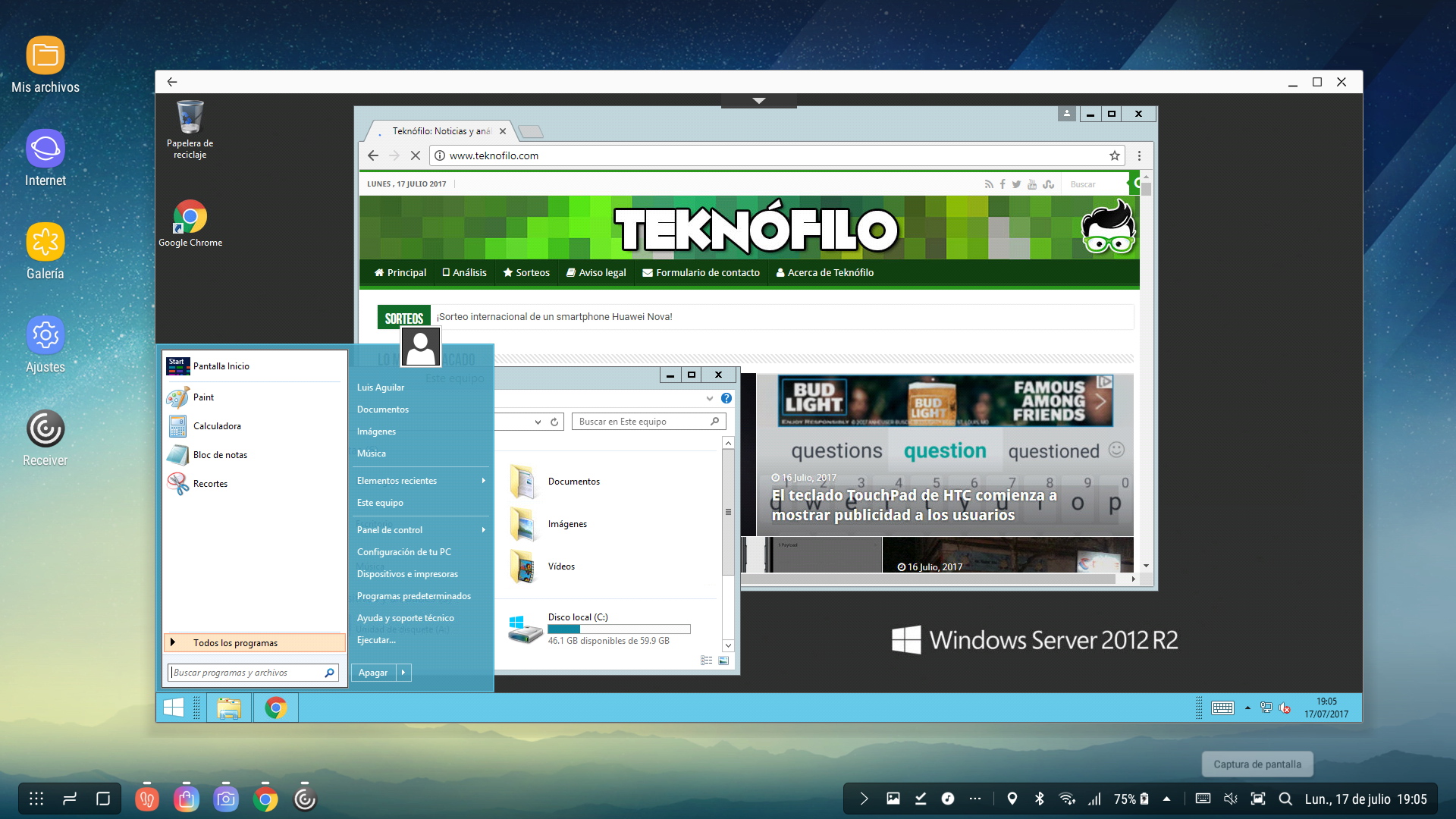
Task: Open Formulario de contacto nav item
Action: [701, 273]
